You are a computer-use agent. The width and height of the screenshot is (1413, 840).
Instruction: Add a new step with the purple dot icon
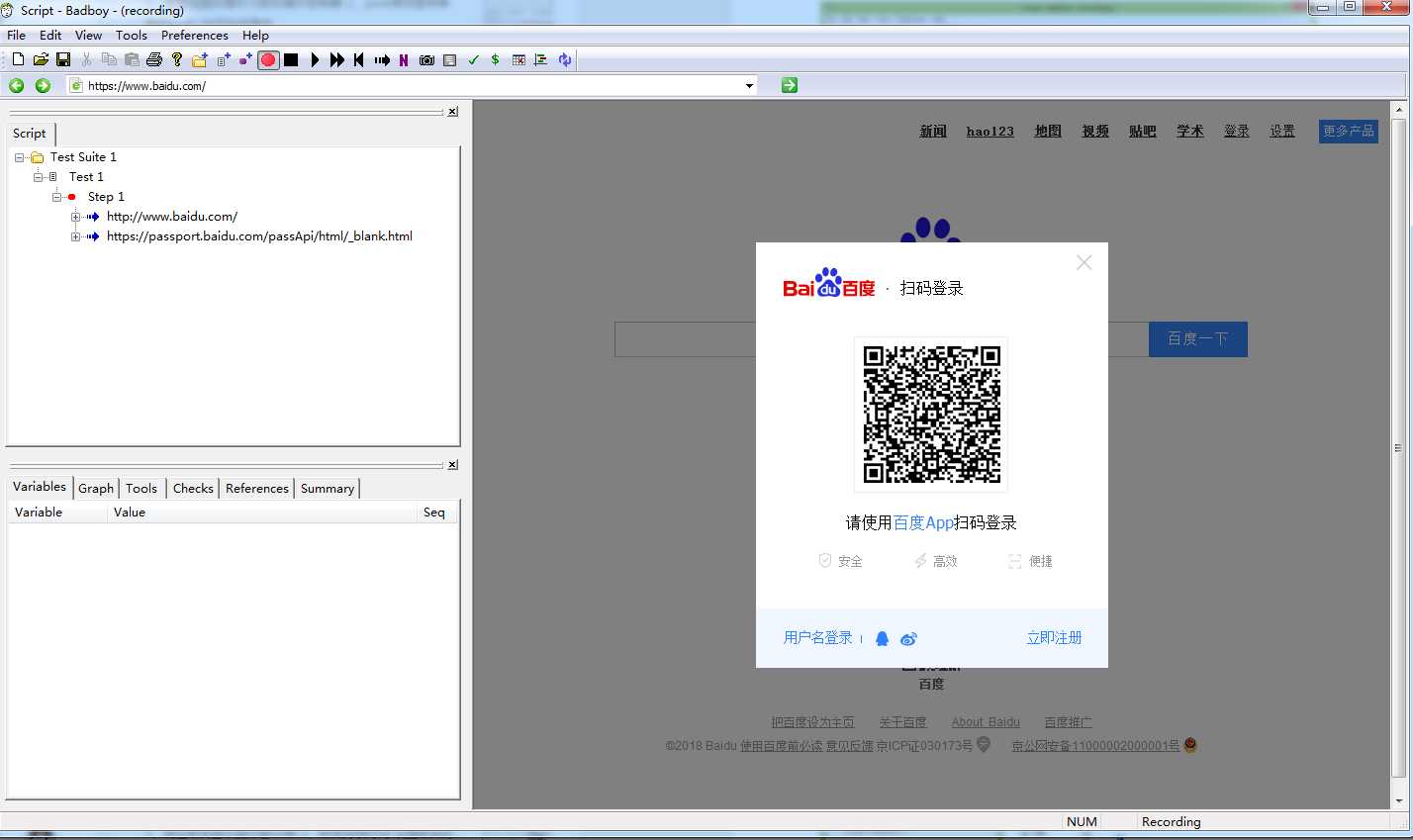pyautogui.click(x=245, y=59)
